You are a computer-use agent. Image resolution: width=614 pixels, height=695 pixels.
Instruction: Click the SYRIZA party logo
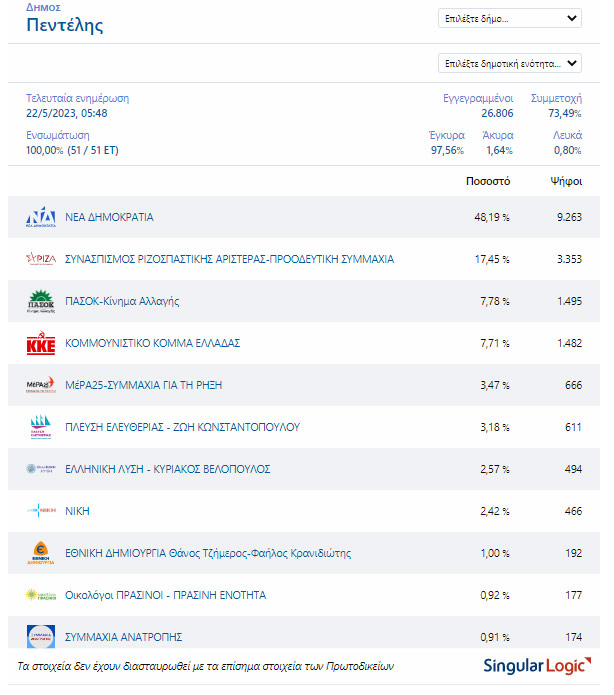point(41,258)
